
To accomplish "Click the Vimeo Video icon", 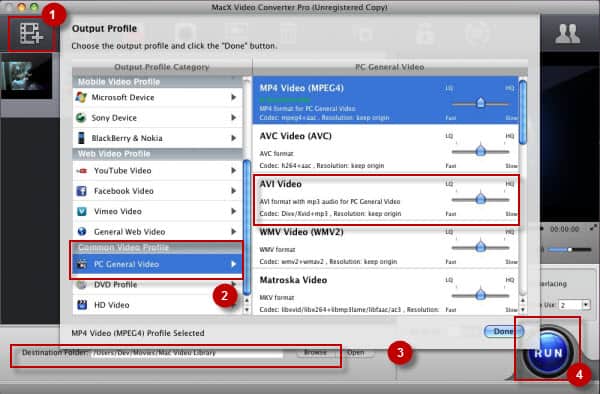I will point(82,211).
